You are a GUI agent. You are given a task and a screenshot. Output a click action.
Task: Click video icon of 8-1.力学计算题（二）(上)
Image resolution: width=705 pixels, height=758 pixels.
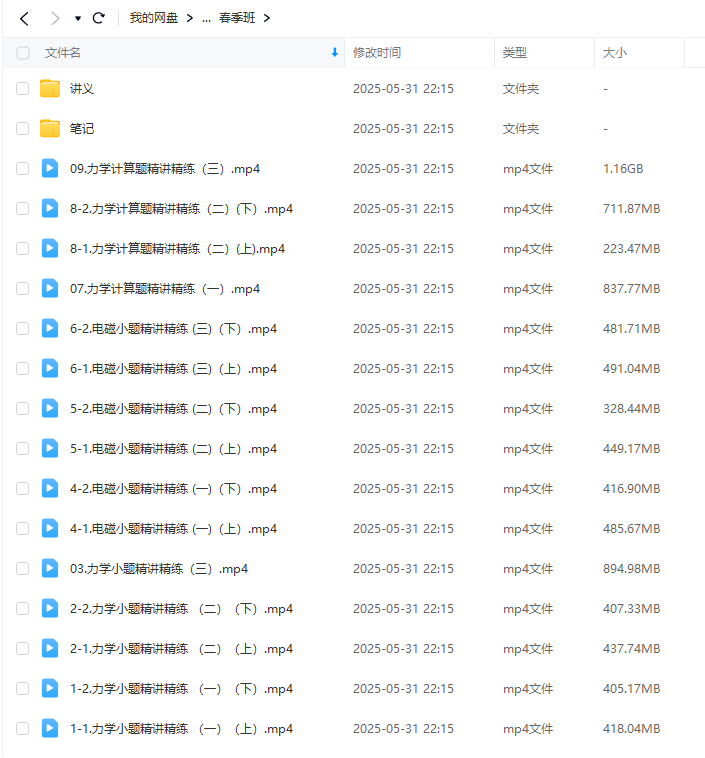click(x=50, y=248)
